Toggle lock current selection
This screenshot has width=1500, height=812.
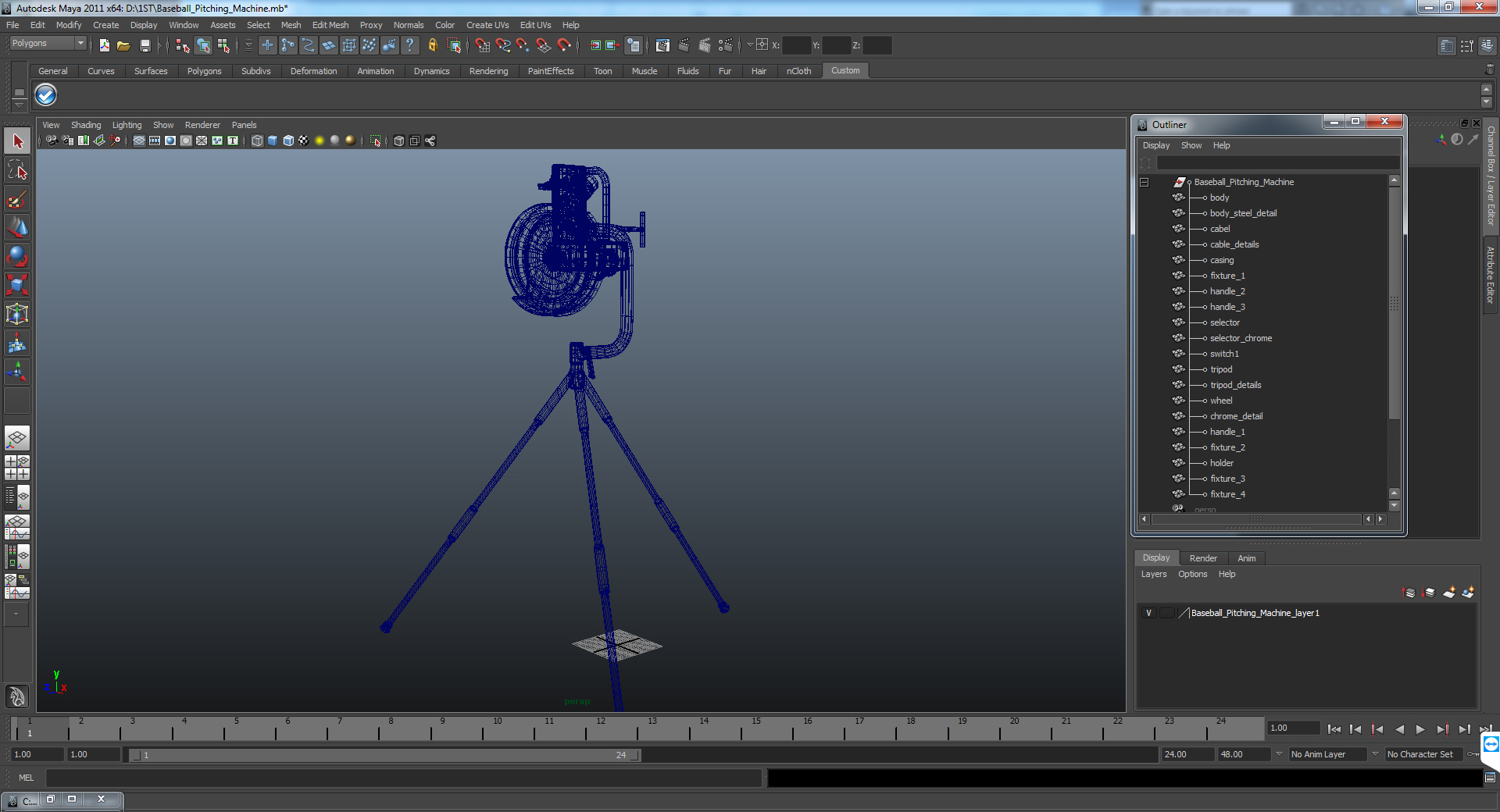point(432,45)
